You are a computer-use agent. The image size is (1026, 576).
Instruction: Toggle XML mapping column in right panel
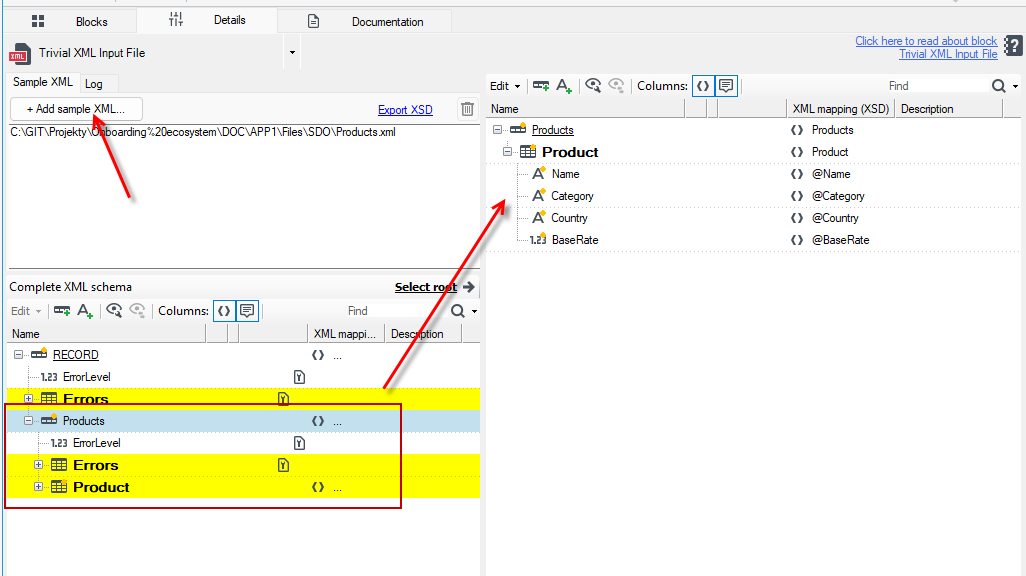(x=703, y=86)
